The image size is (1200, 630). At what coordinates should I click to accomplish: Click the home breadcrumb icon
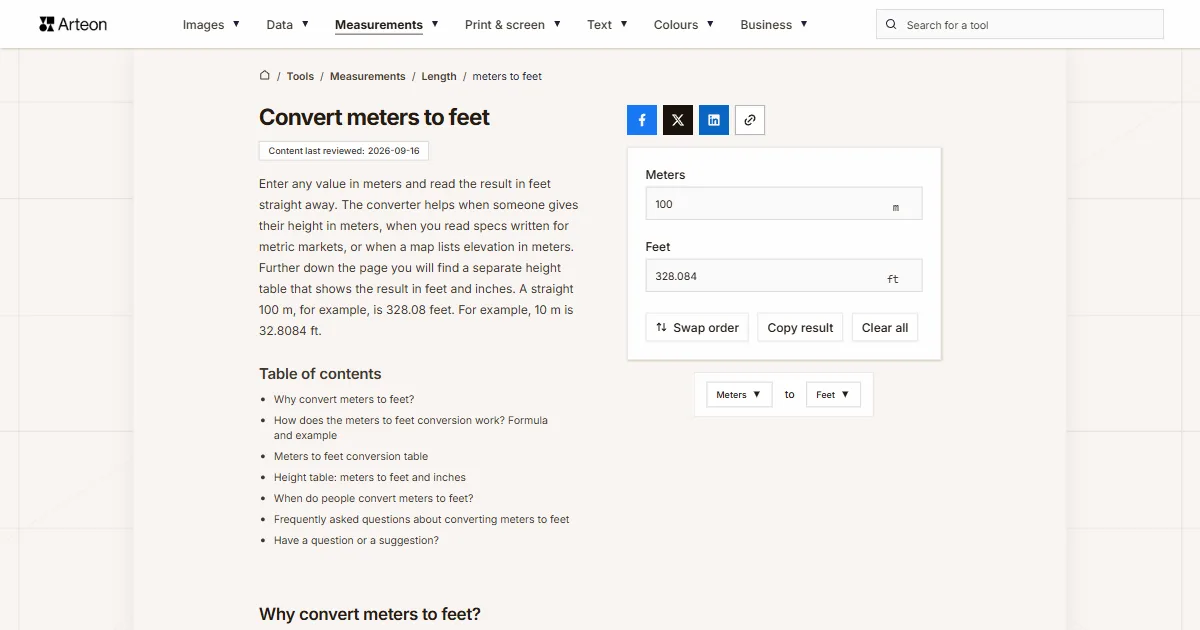(x=265, y=75)
